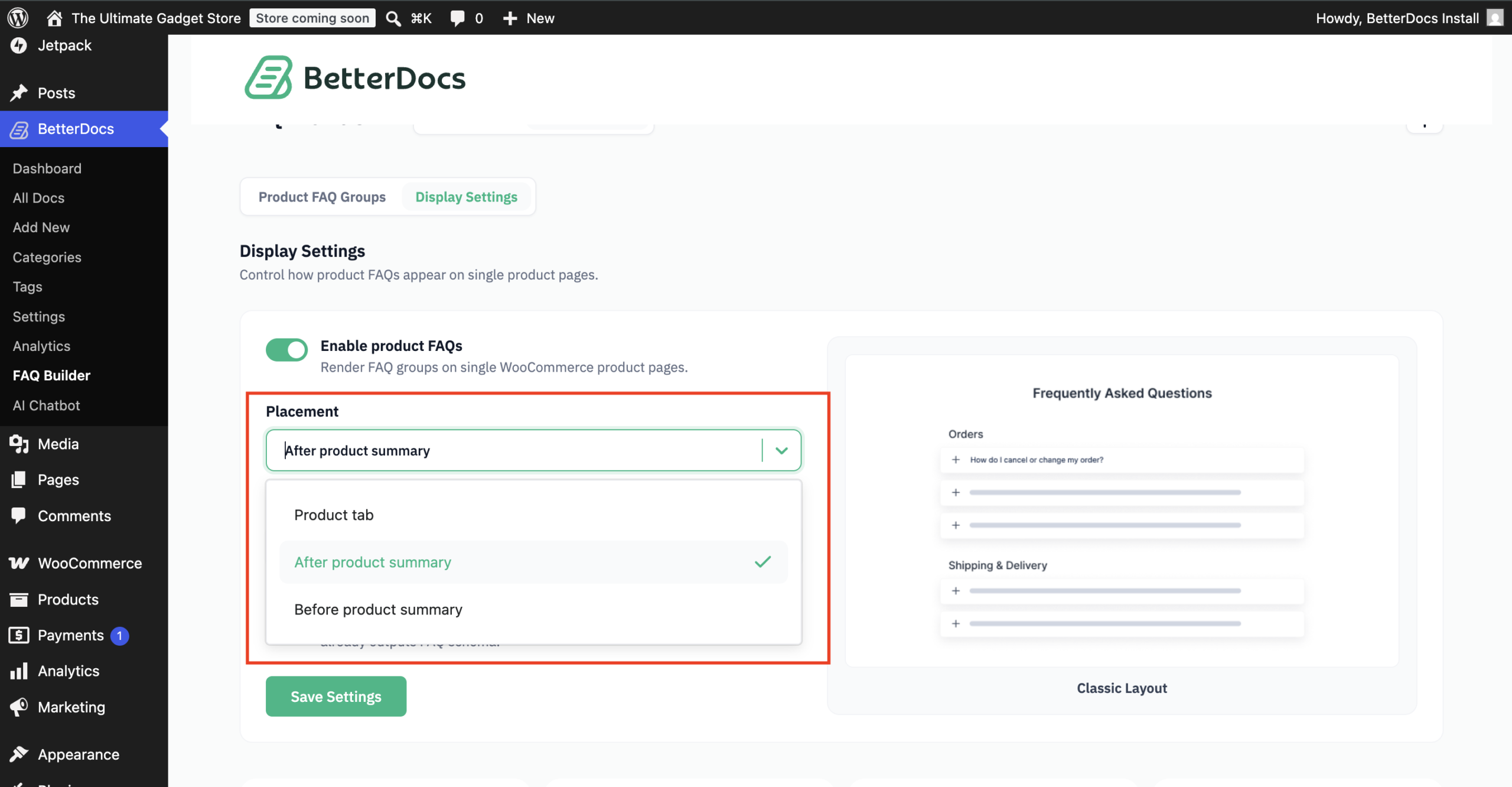The height and width of the screenshot is (787, 1512).
Task: Click the plus icon next to New
Action: (x=510, y=18)
